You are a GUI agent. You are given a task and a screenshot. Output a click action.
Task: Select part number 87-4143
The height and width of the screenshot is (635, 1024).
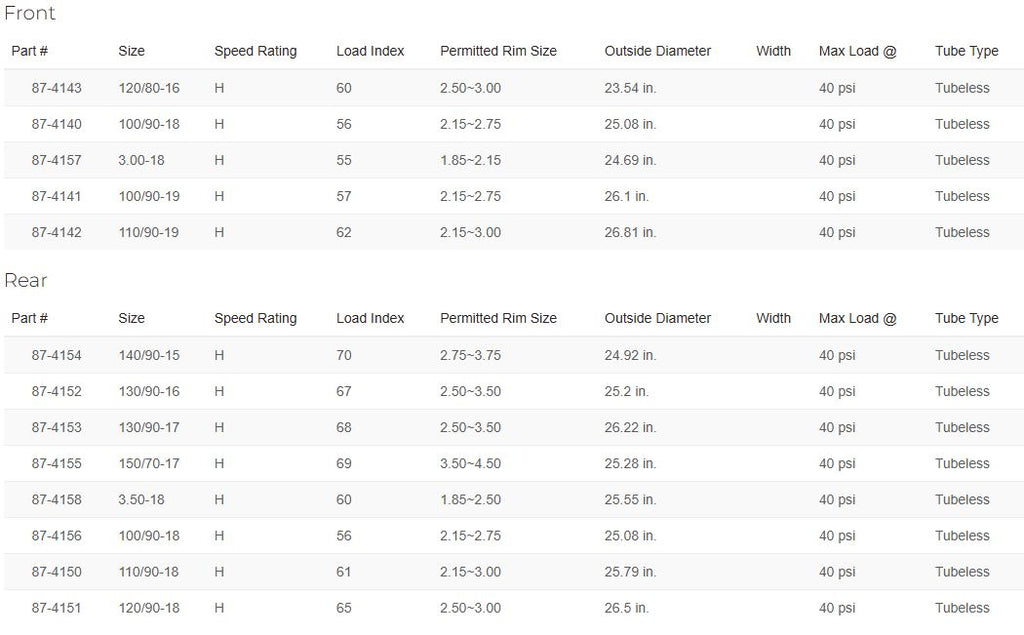(56, 88)
